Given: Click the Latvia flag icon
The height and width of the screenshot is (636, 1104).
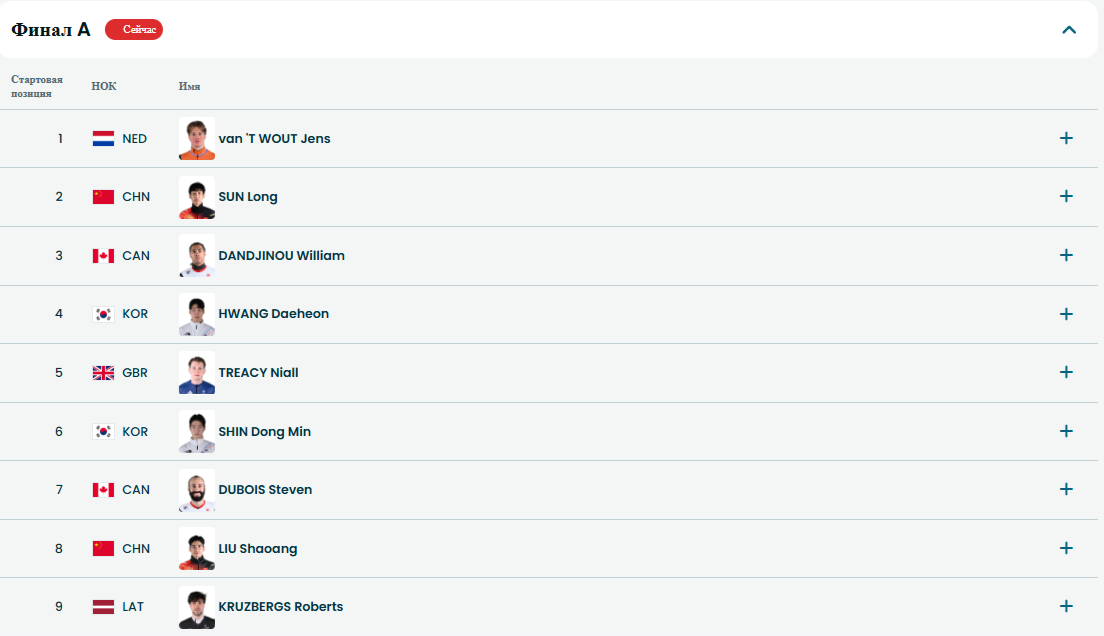Looking at the screenshot, I should [103, 607].
